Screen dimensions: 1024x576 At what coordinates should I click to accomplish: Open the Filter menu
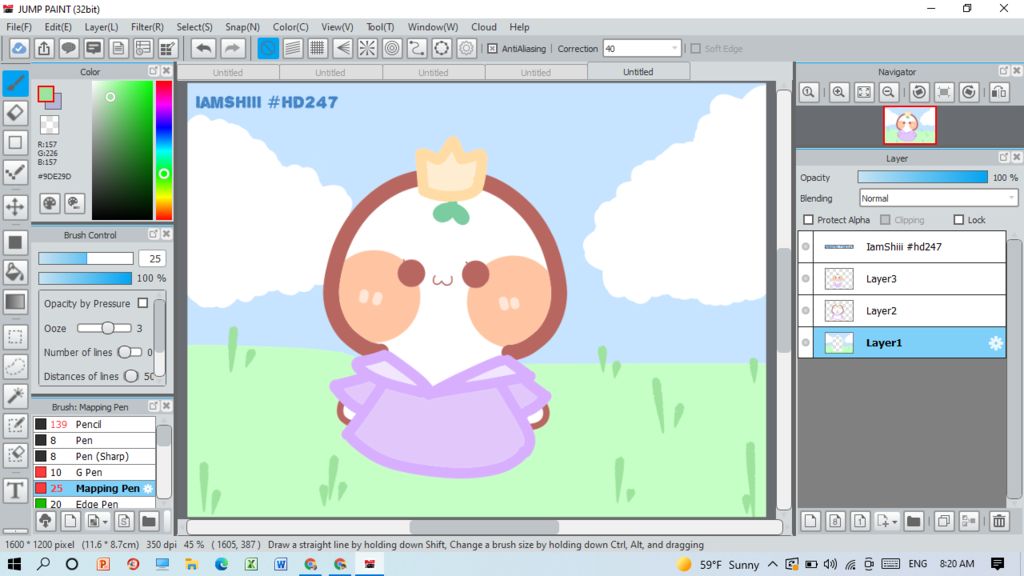point(147,27)
